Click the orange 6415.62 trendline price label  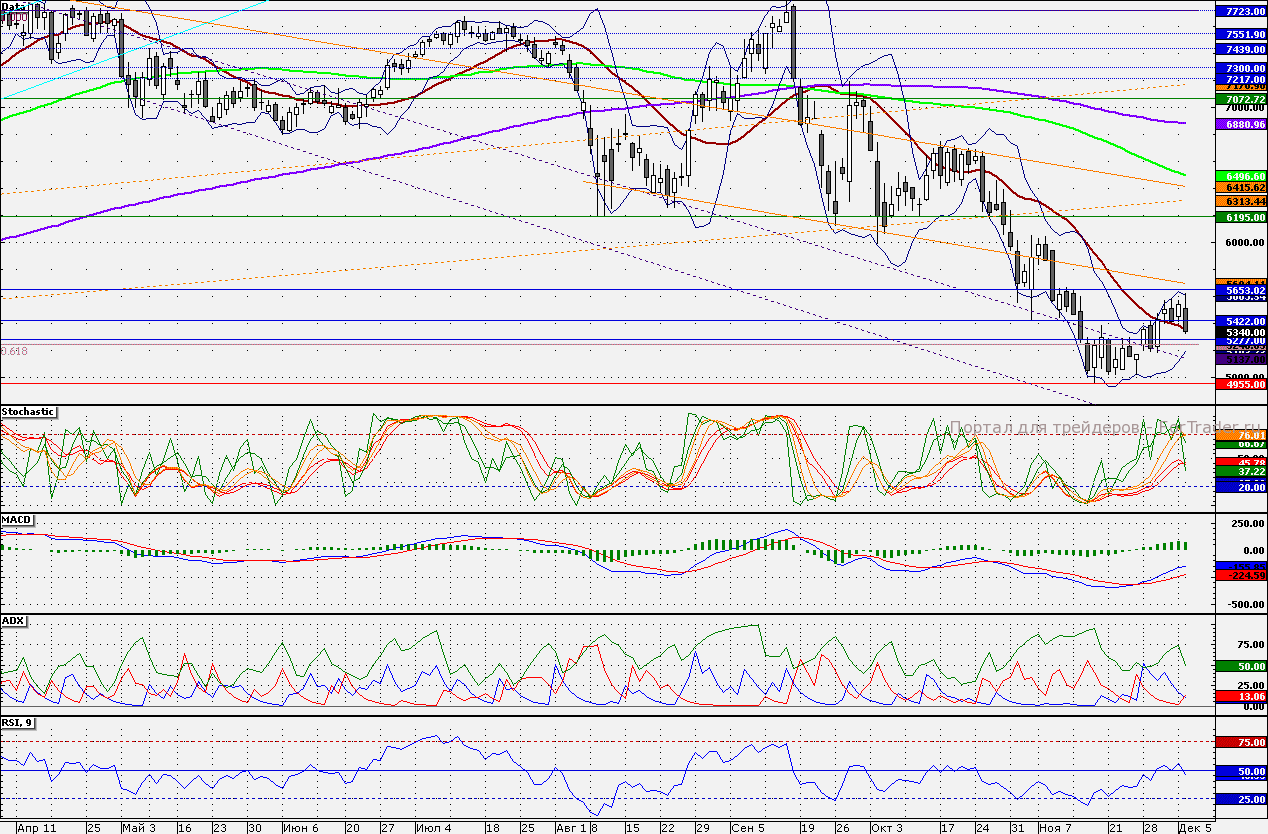point(1239,187)
